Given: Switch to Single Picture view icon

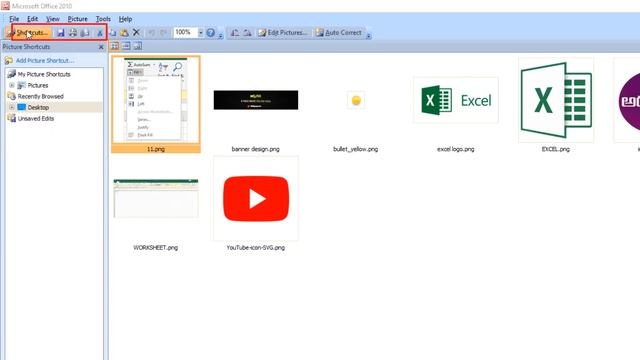Looking at the screenshot, I should coord(138,46).
